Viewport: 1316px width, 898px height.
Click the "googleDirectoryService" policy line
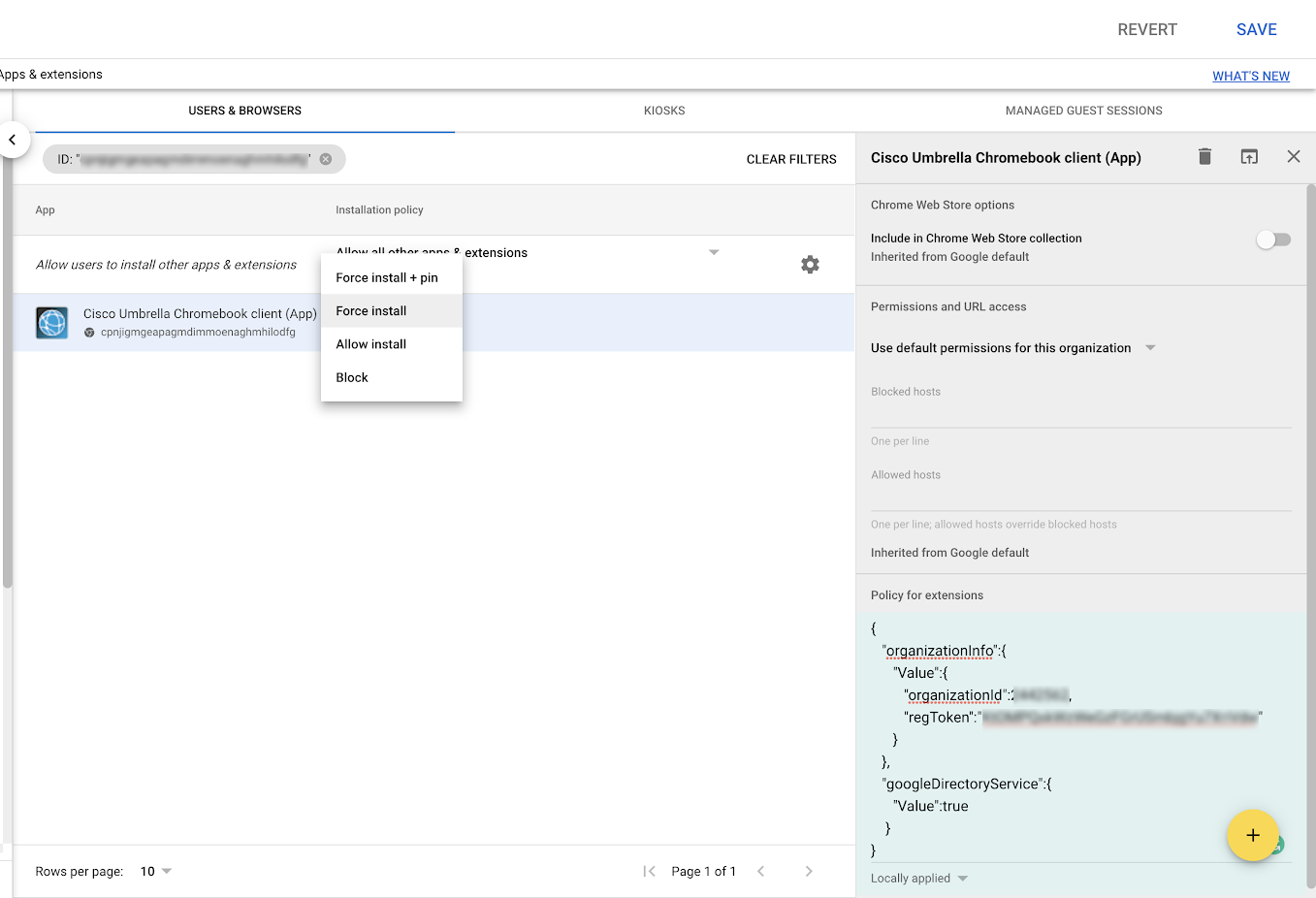pos(967,784)
